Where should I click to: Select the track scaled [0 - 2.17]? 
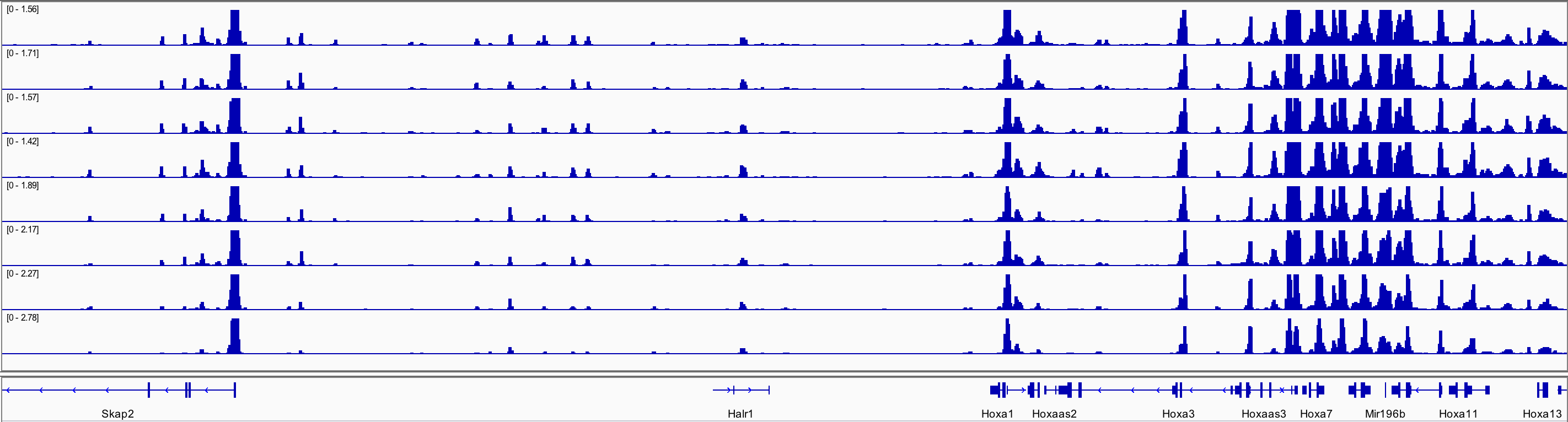point(784,245)
